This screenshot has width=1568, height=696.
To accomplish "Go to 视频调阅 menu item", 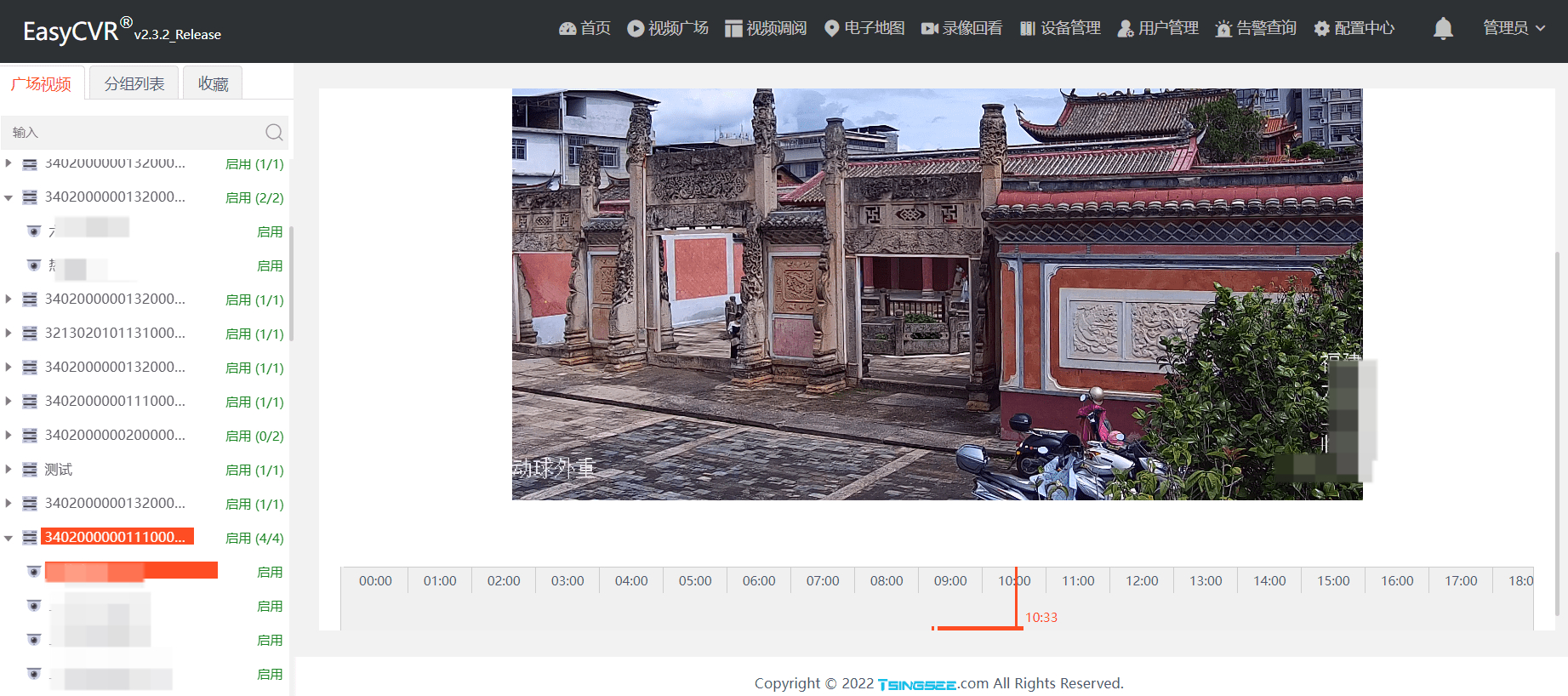I will (766, 28).
